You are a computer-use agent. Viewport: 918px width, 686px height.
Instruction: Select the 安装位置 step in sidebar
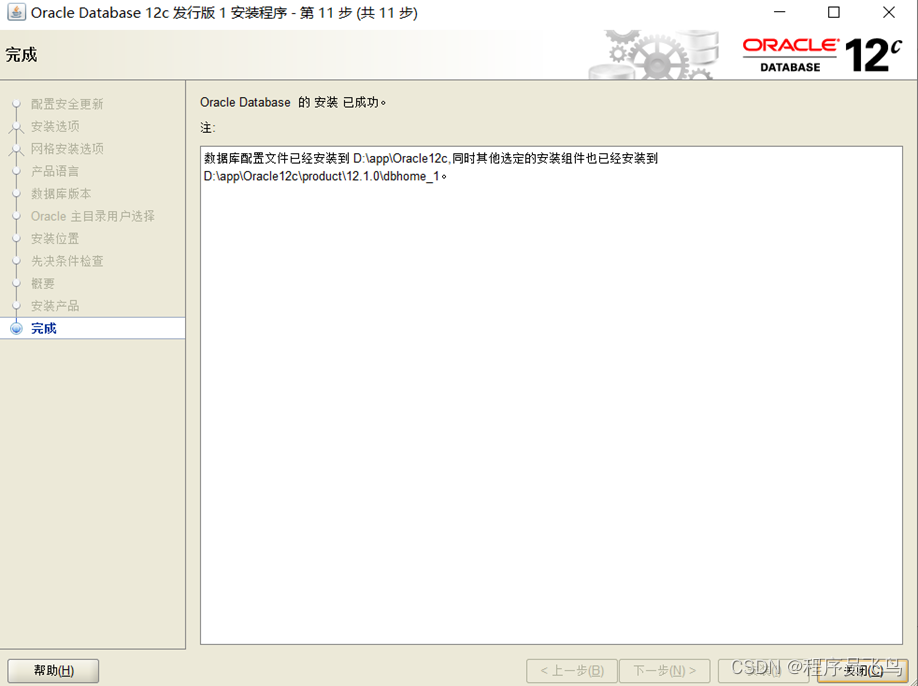pyautogui.click(x=55, y=239)
